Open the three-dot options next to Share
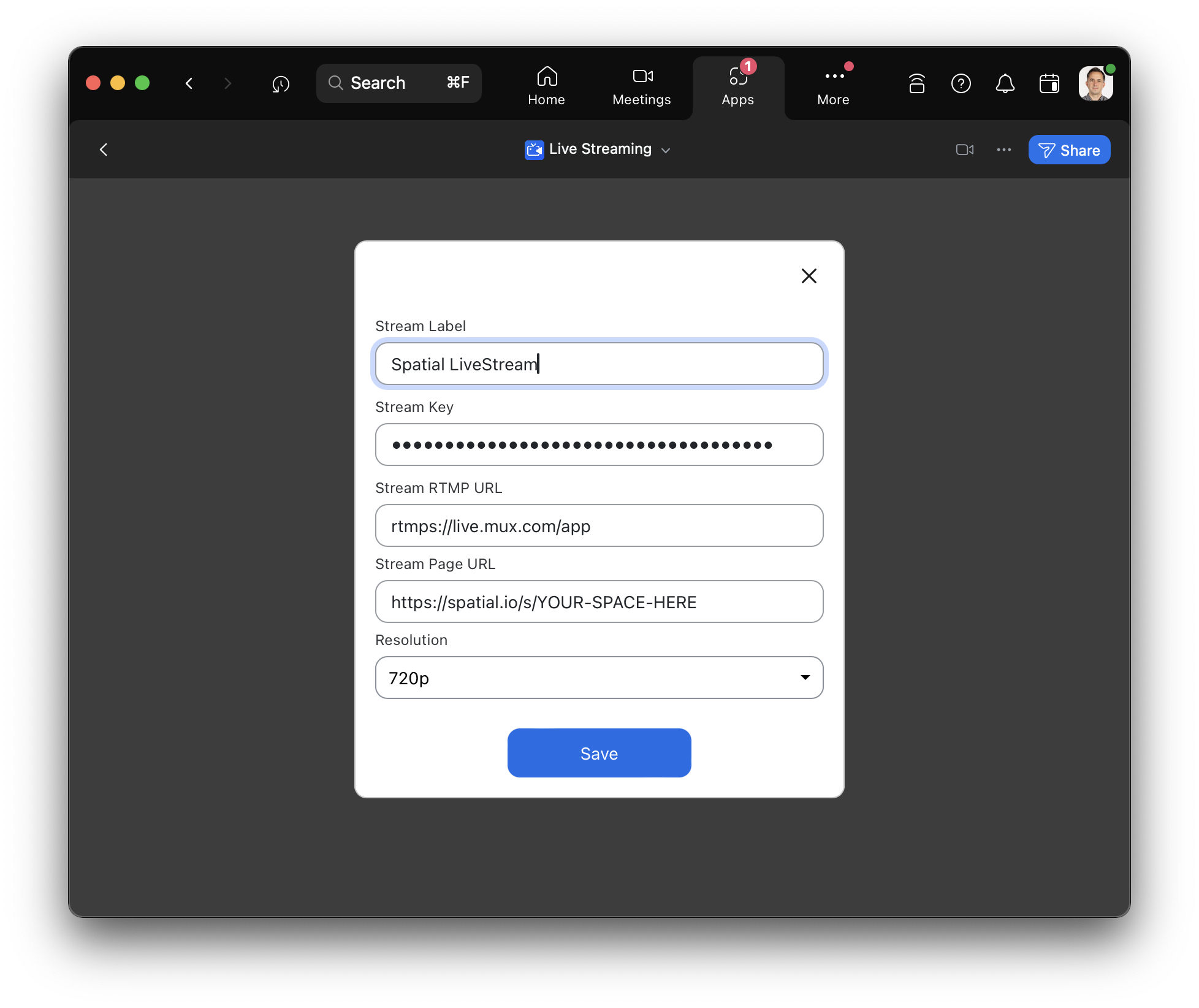This screenshot has width=1199, height=1008. (1003, 150)
